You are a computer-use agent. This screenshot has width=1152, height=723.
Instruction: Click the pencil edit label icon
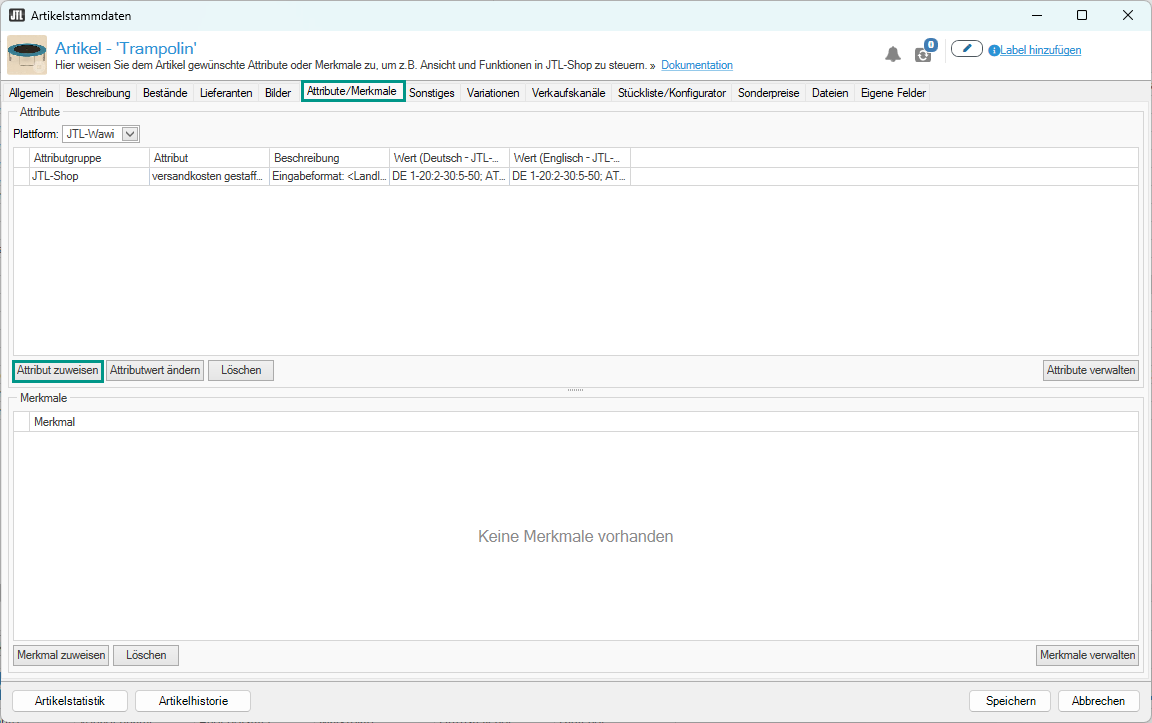[x=966, y=49]
